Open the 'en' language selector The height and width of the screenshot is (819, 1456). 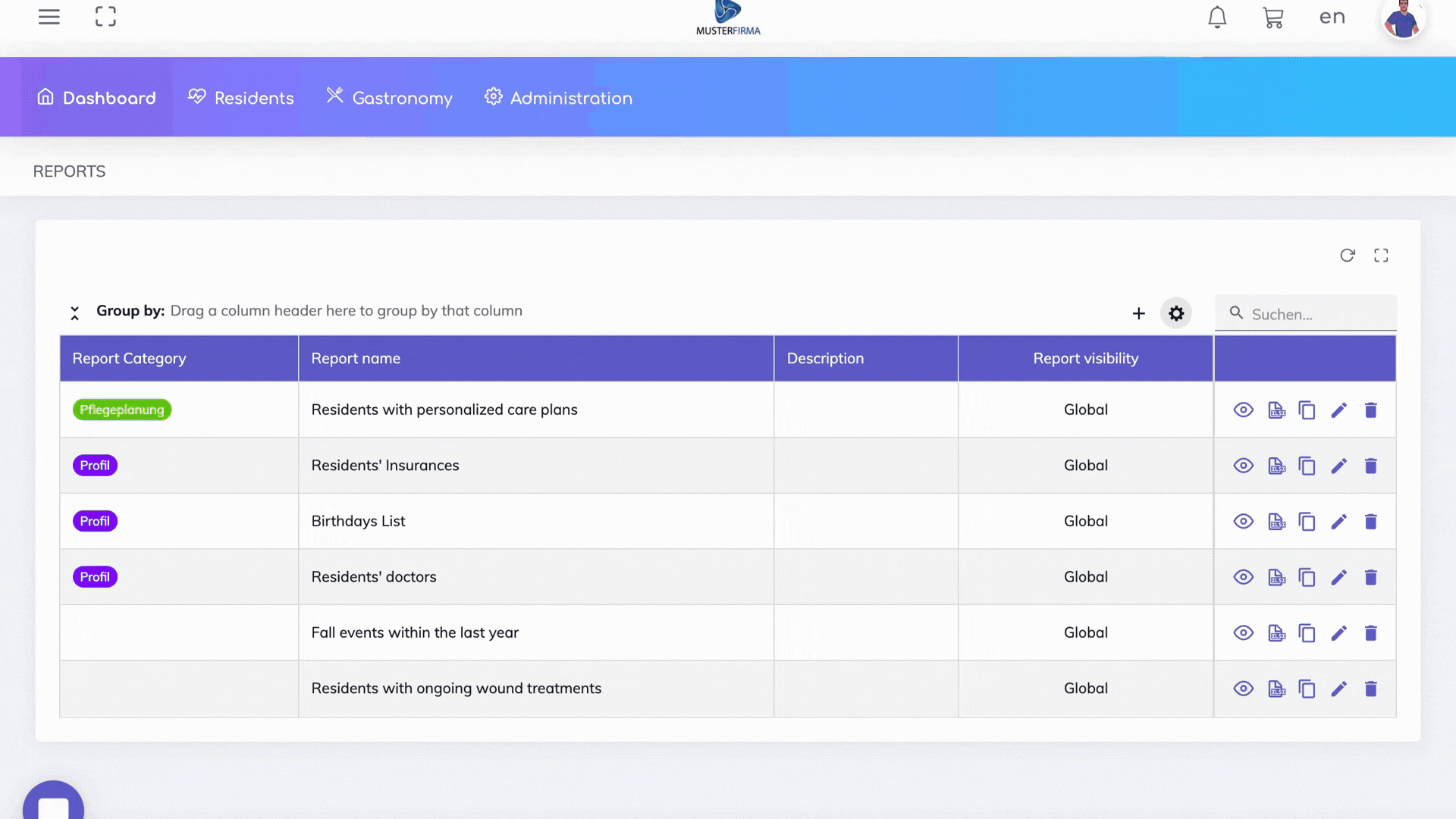point(1332,17)
